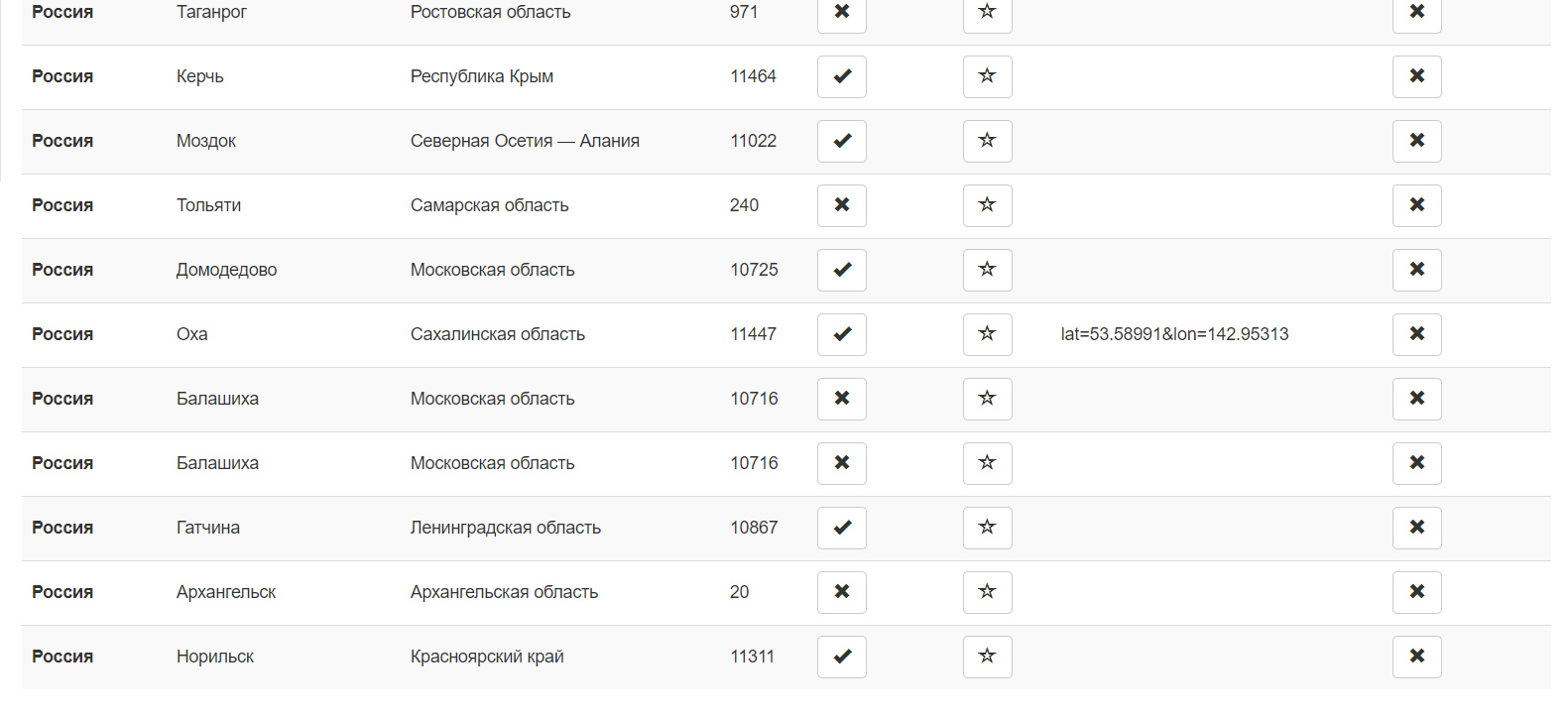The height and width of the screenshot is (720, 1568).
Task: Toggle the checkmark status for Керчь
Action: point(841,76)
